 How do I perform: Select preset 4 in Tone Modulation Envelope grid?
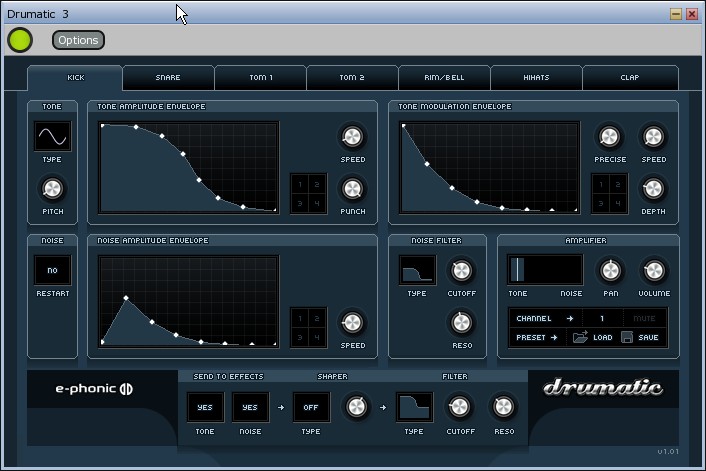tap(618, 204)
